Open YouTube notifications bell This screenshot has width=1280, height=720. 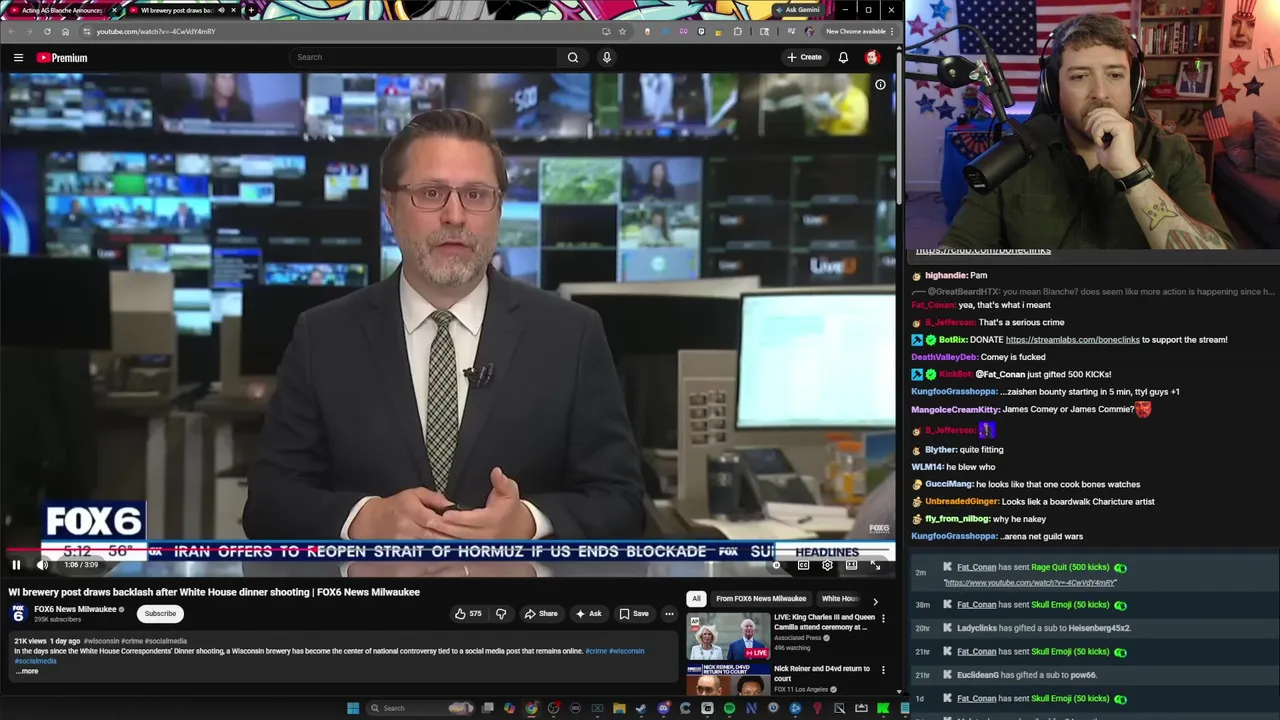point(843,57)
